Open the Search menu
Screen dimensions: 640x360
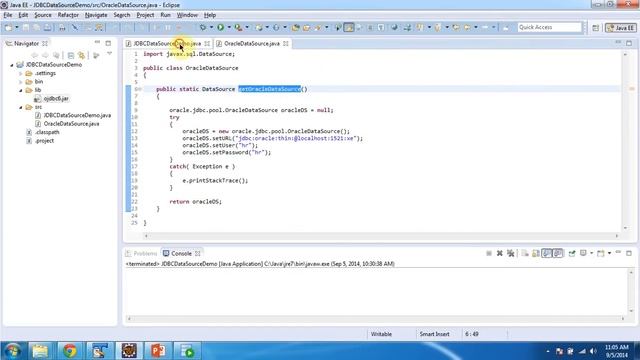pos(122,15)
